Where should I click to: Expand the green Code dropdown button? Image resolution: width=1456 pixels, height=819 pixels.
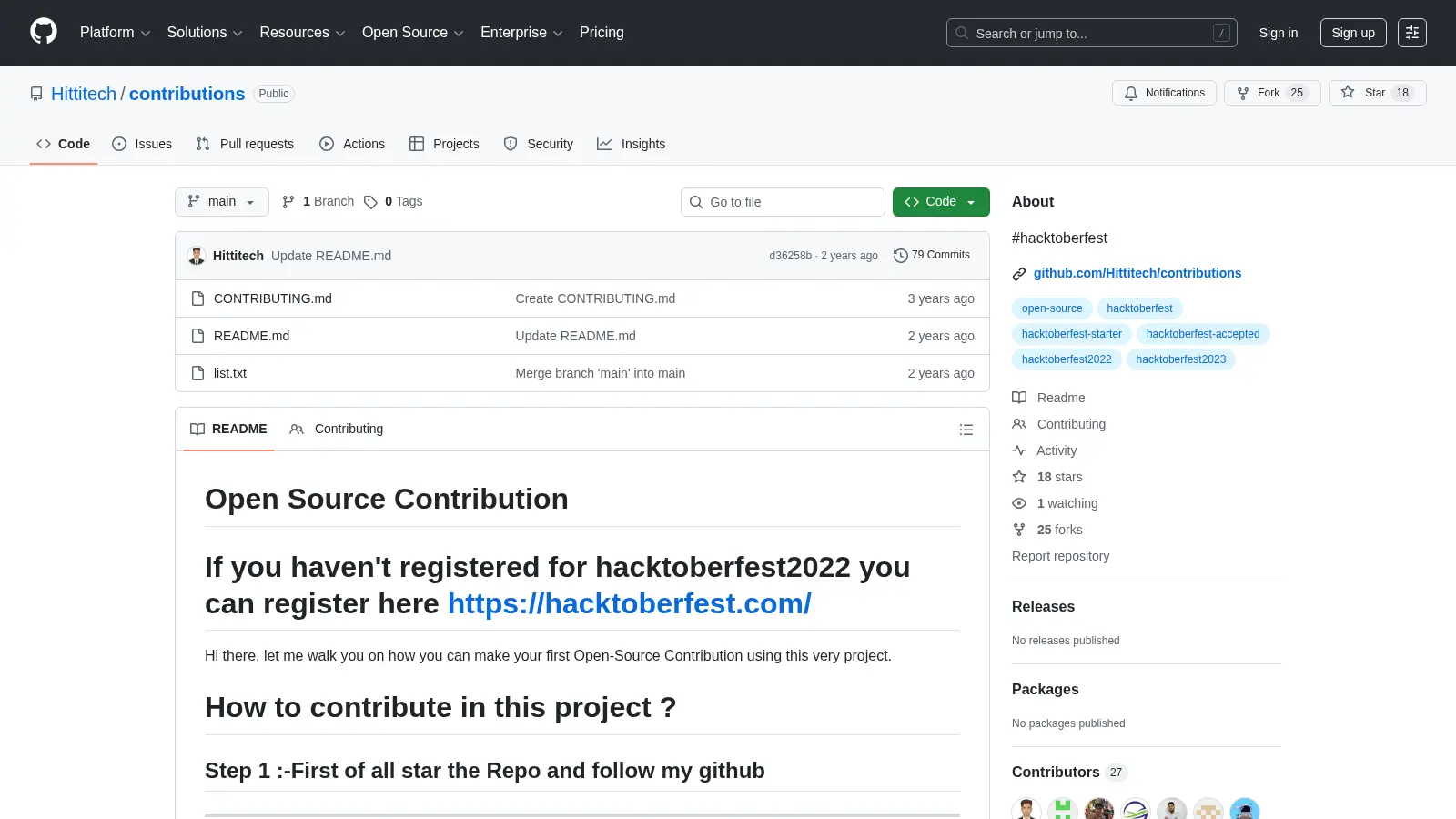[940, 202]
